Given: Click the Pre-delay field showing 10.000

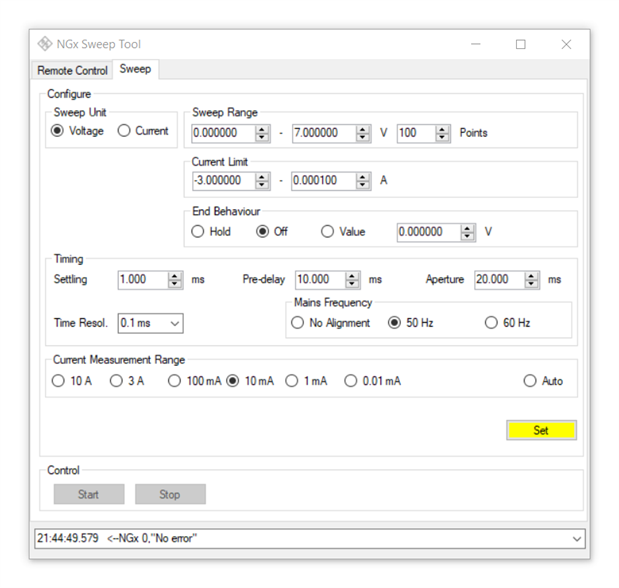Looking at the screenshot, I should pyautogui.click(x=320, y=280).
